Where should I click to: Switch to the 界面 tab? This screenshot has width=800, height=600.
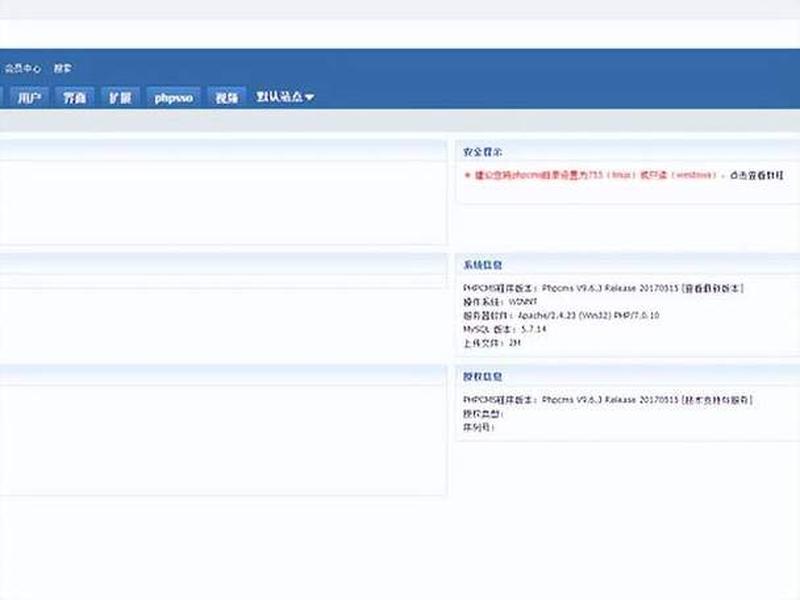click(x=74, y=97)
